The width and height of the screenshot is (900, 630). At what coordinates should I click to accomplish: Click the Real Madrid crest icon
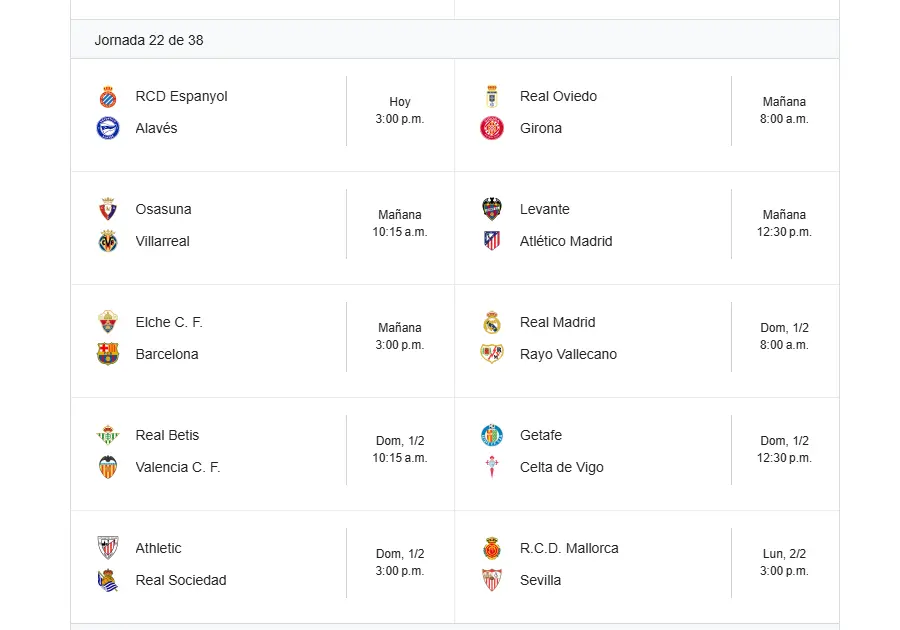tap(492, 322)
